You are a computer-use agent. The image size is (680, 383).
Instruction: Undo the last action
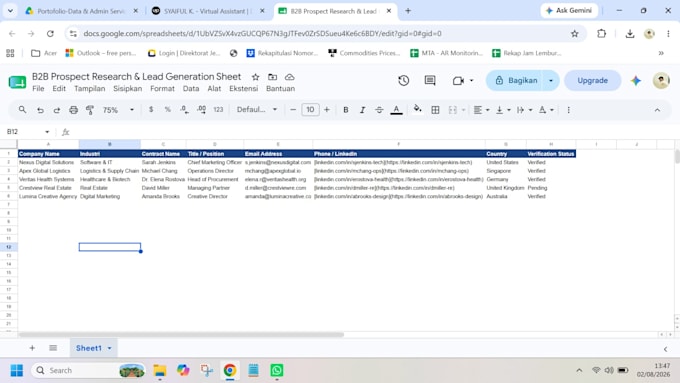pyautogui.click(x=40, y=110)
